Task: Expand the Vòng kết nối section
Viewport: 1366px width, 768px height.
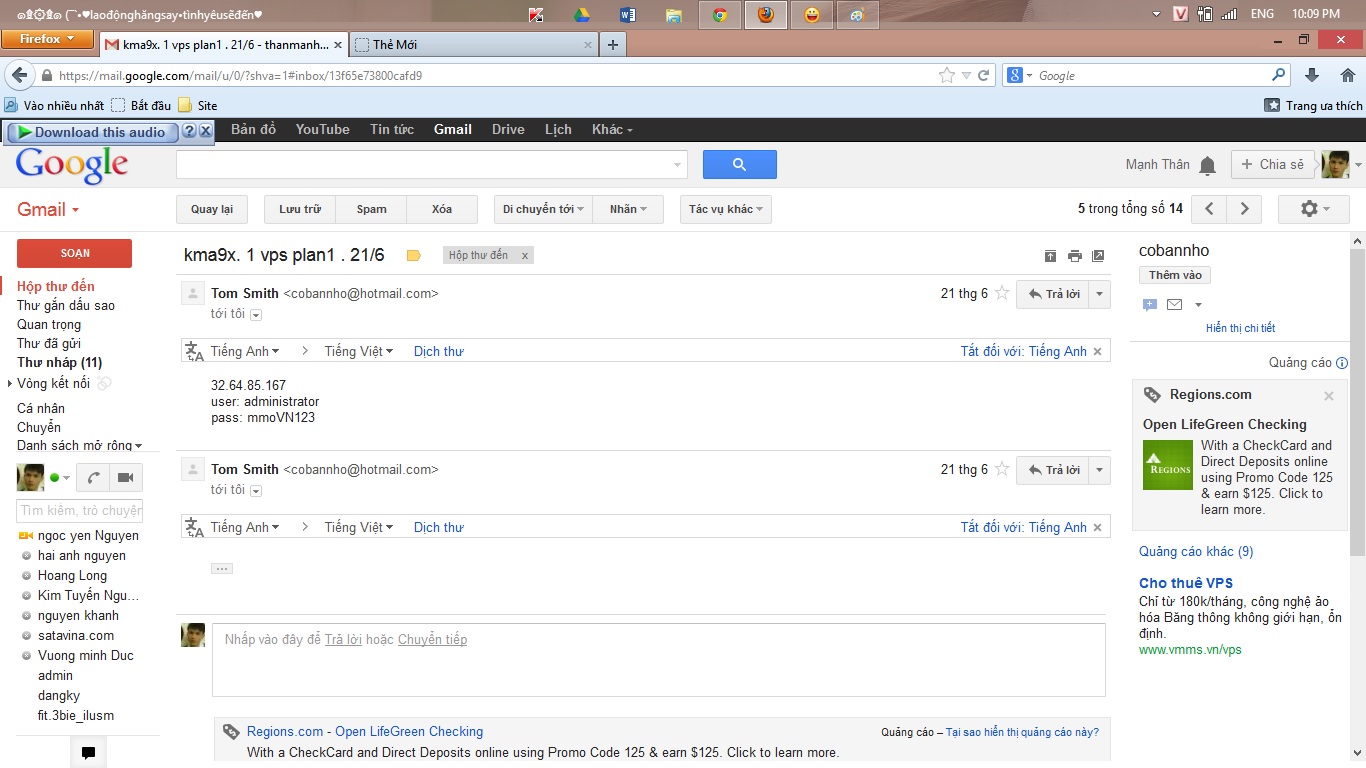Action: 10,383
